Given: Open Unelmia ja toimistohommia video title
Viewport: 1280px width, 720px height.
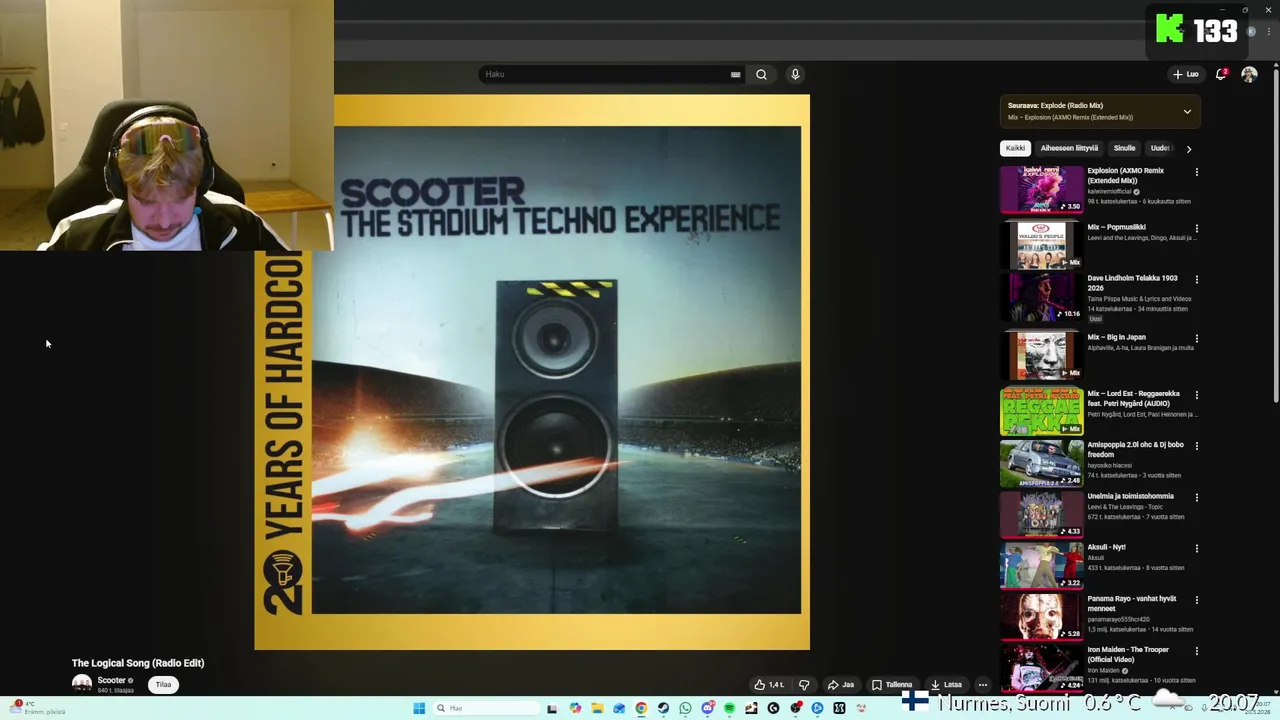Looking at the screenshot, I should (1130, 496).
